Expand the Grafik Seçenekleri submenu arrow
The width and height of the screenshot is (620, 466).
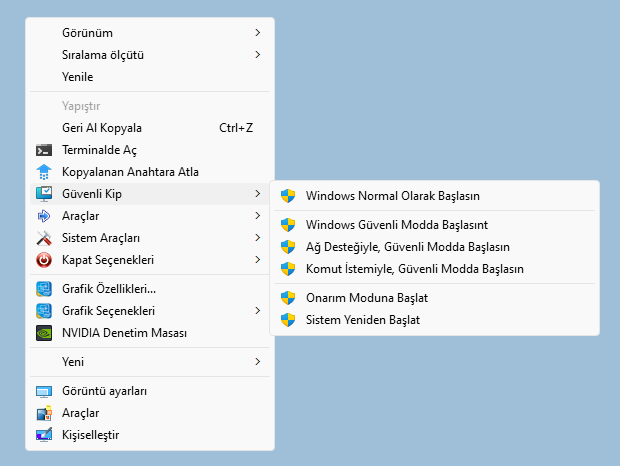(x=258, y=311)
